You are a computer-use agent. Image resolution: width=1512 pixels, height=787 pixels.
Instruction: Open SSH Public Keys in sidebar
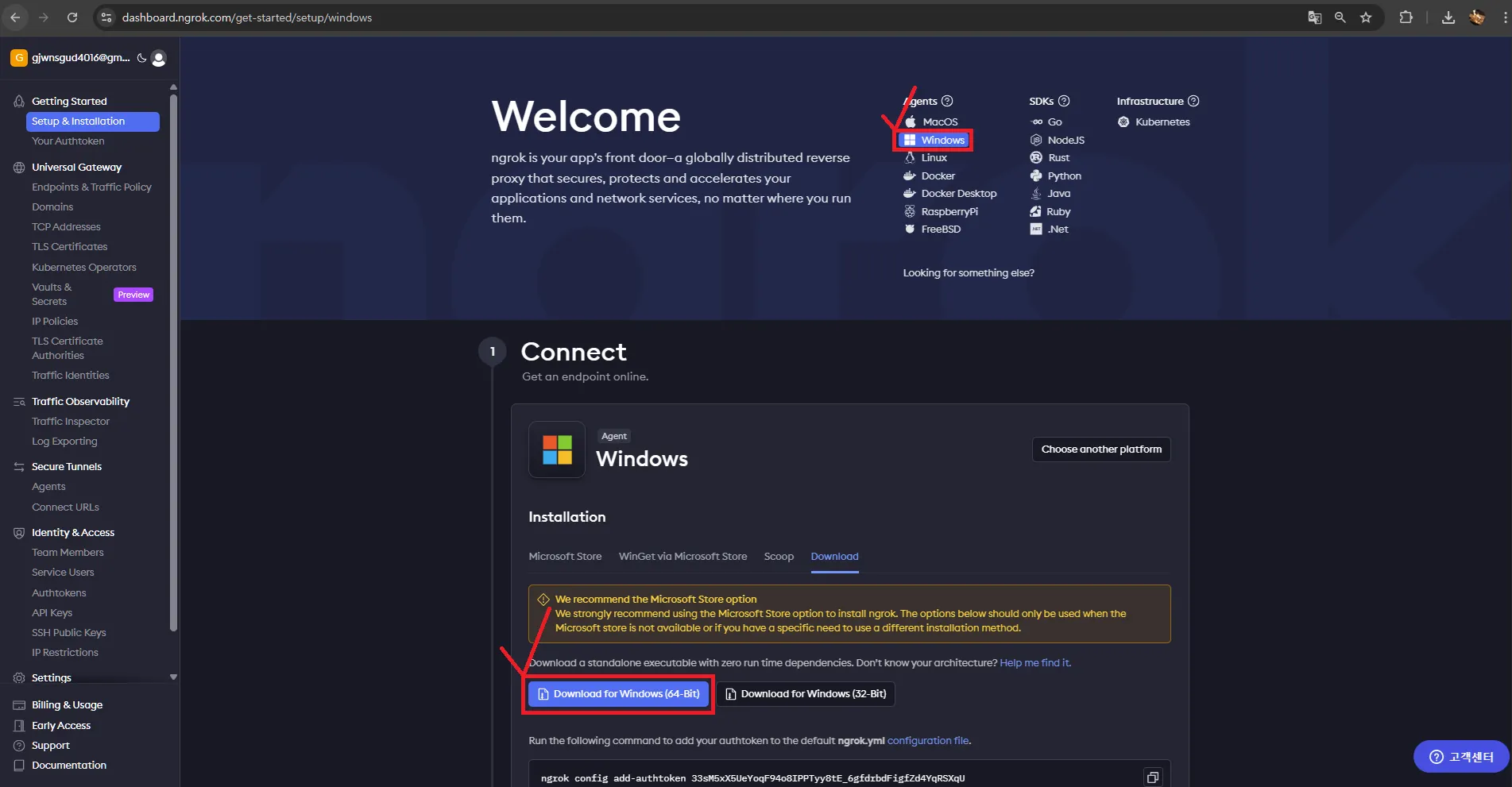[x=68, y=632]
